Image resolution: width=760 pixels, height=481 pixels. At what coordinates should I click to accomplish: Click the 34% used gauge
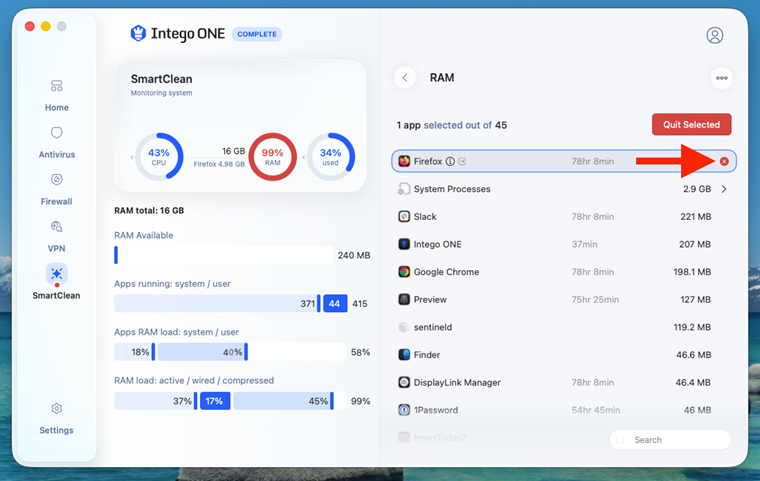pyautogui.click(x=331, y=157)
